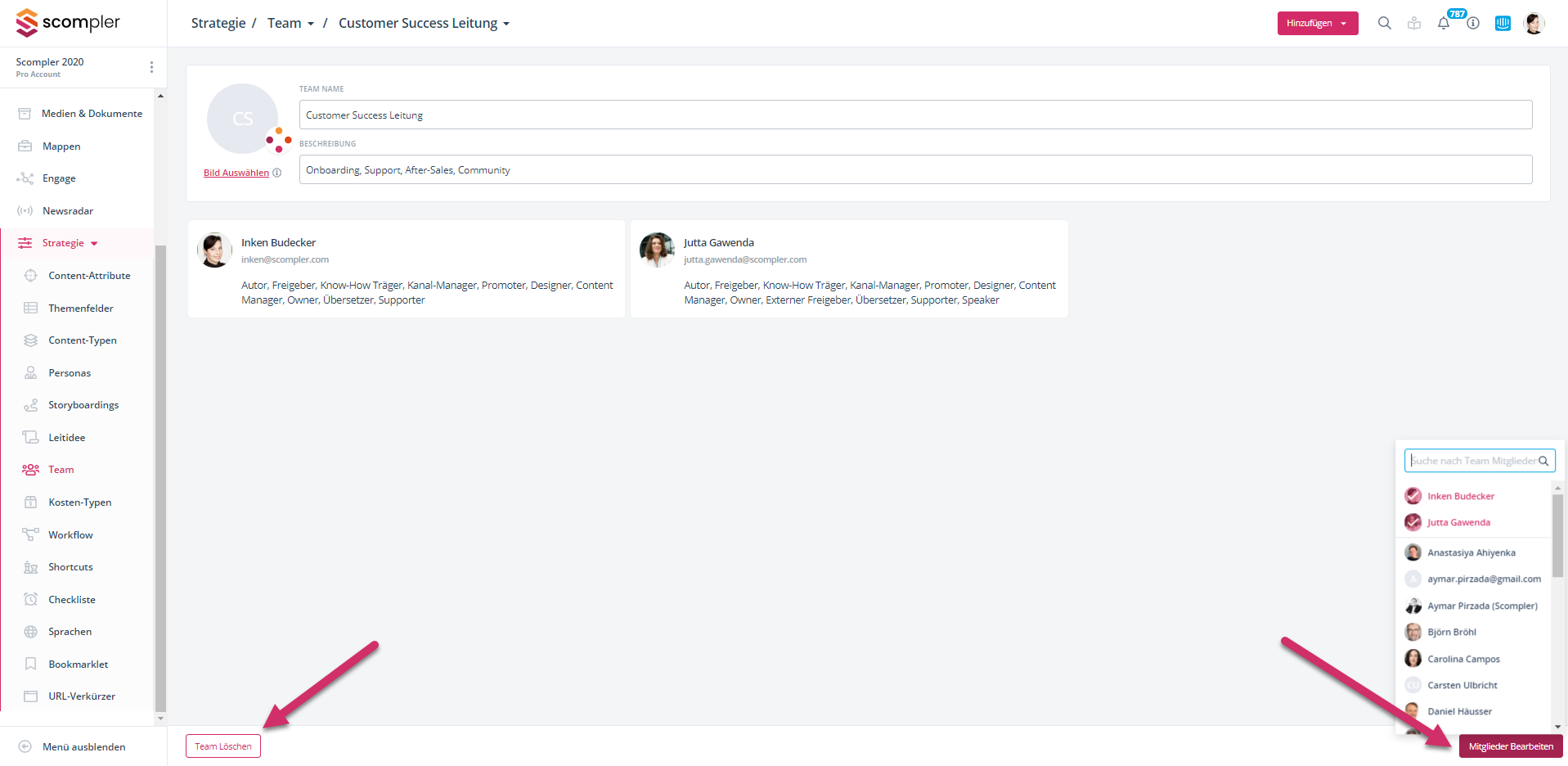1568x766 pixels.
Task: Click the search magnifier icon in header
Action: 1384,23
